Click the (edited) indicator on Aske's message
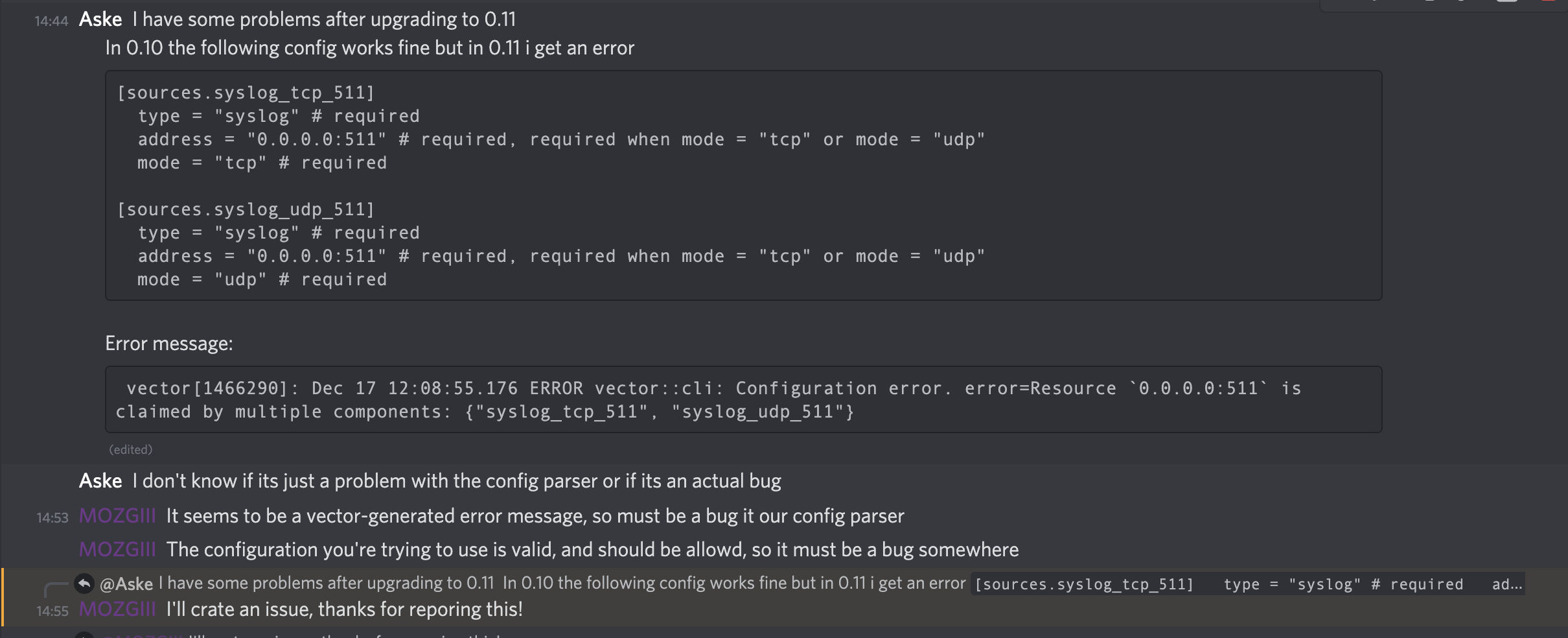This screenshot has width=1568, height=638. (x=130, y=449)
